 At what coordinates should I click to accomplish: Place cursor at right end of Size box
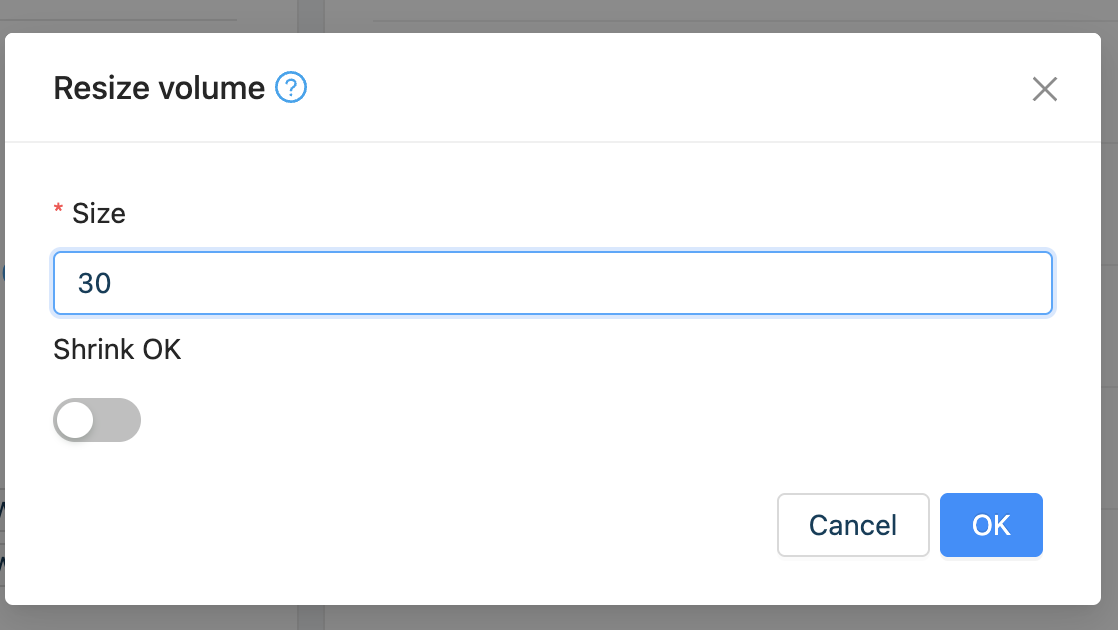(1027, 283)
